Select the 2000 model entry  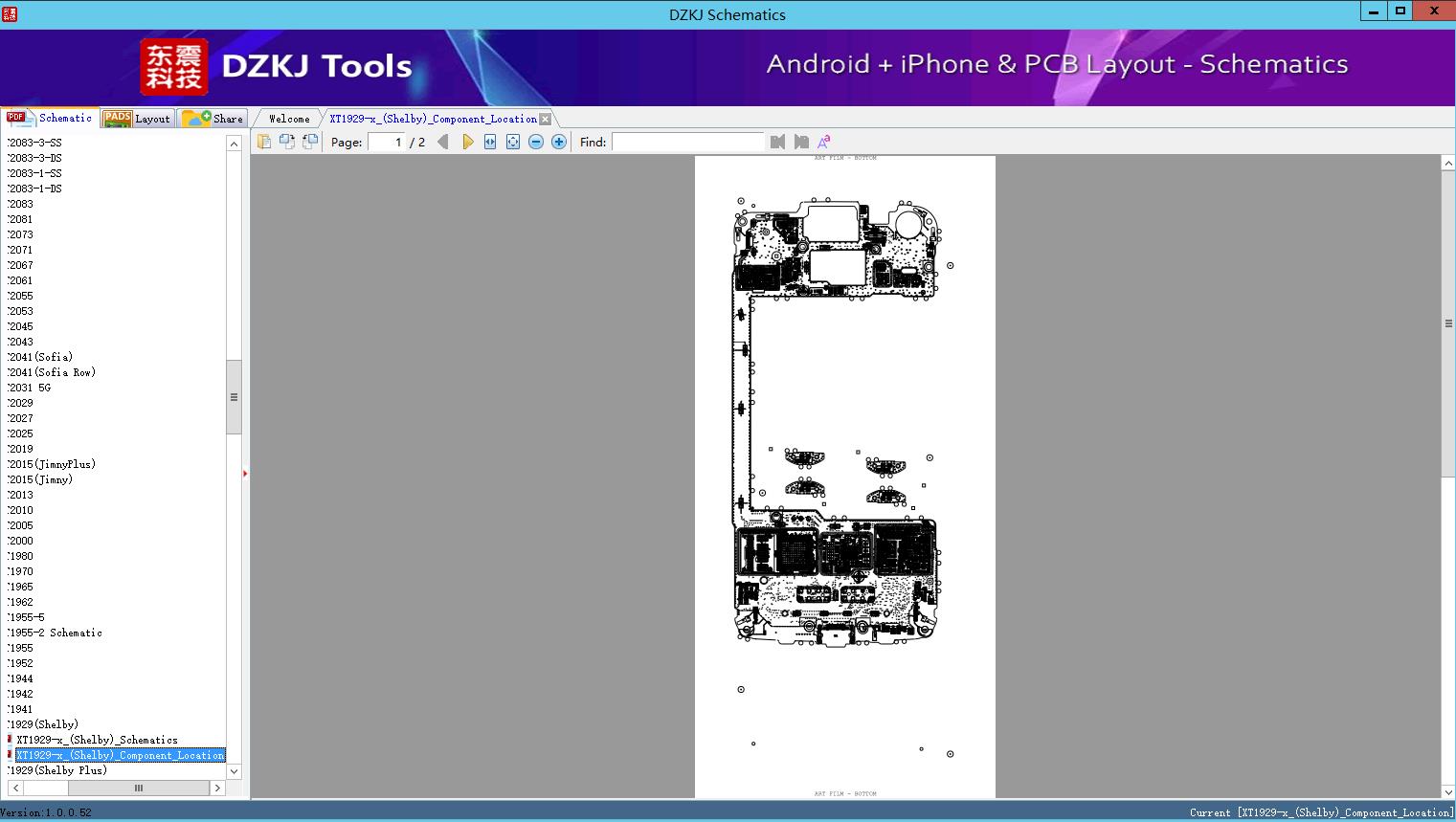click(x=20, y=541)
